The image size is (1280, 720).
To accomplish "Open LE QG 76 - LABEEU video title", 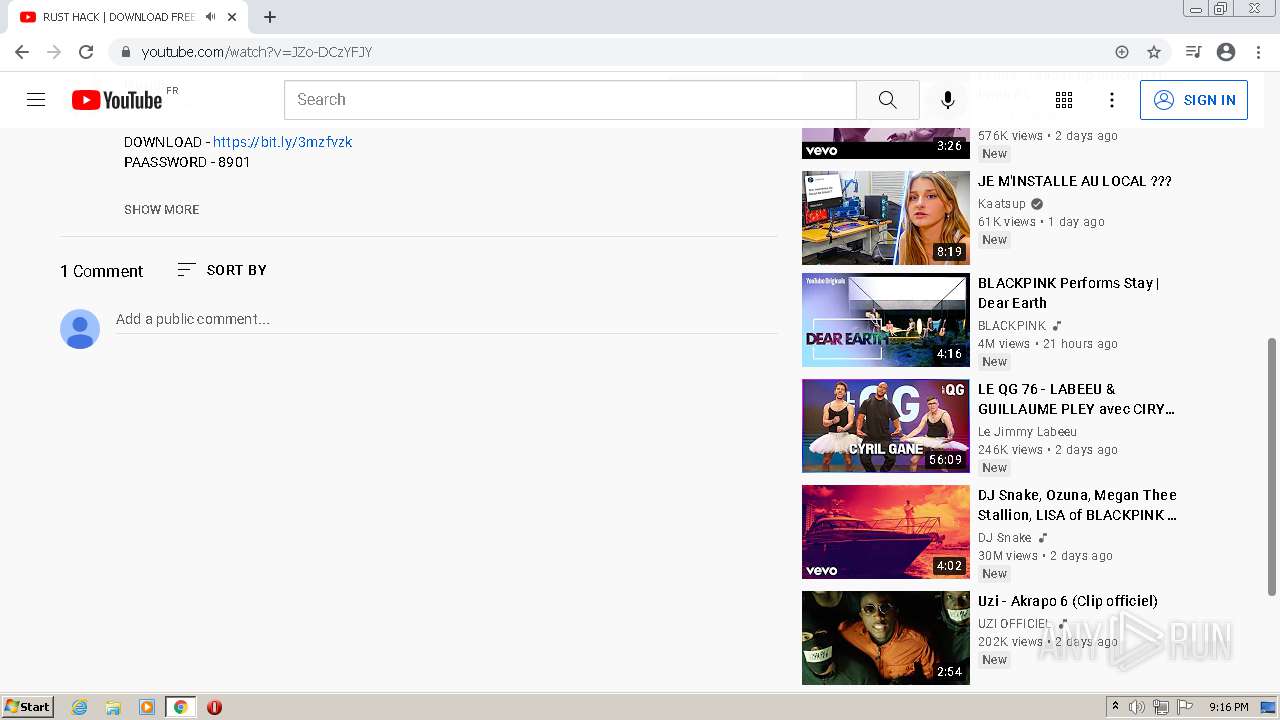I will pos(1076,399).
